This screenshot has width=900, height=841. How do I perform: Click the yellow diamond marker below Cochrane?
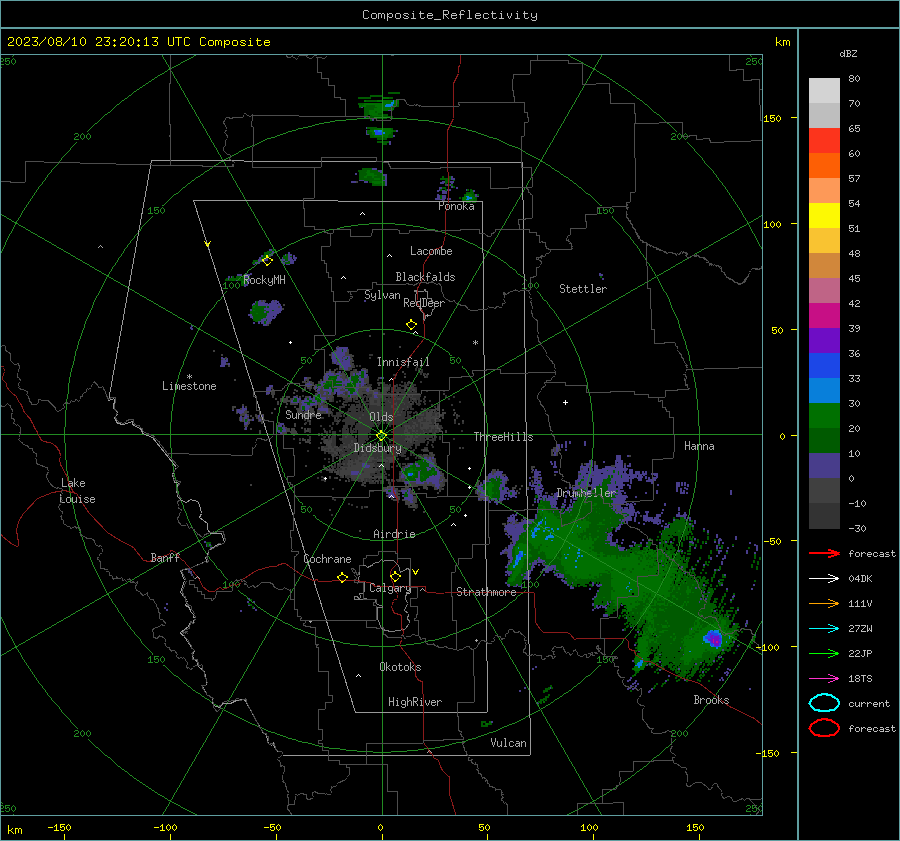[x=342, y=577]
